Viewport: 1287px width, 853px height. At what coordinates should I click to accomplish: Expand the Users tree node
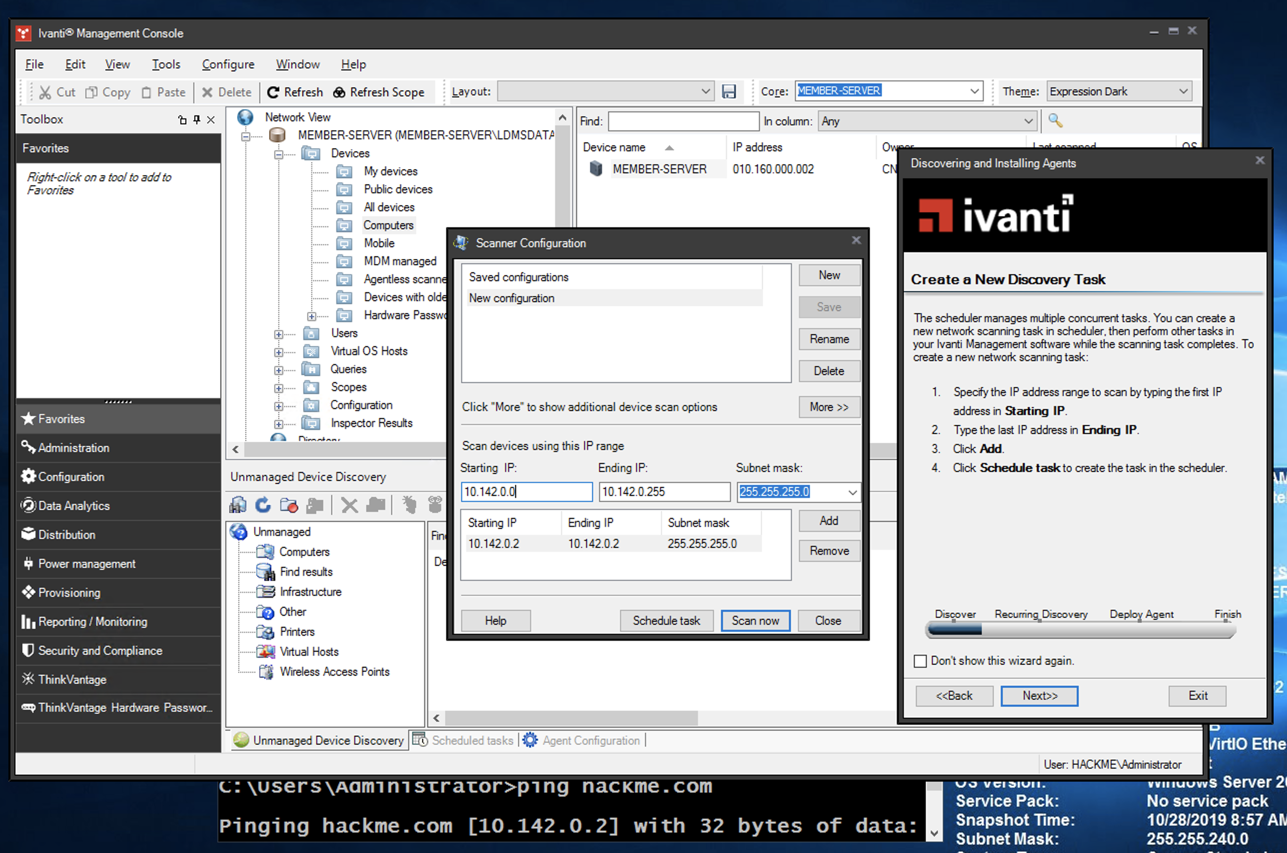click(279, 334)
